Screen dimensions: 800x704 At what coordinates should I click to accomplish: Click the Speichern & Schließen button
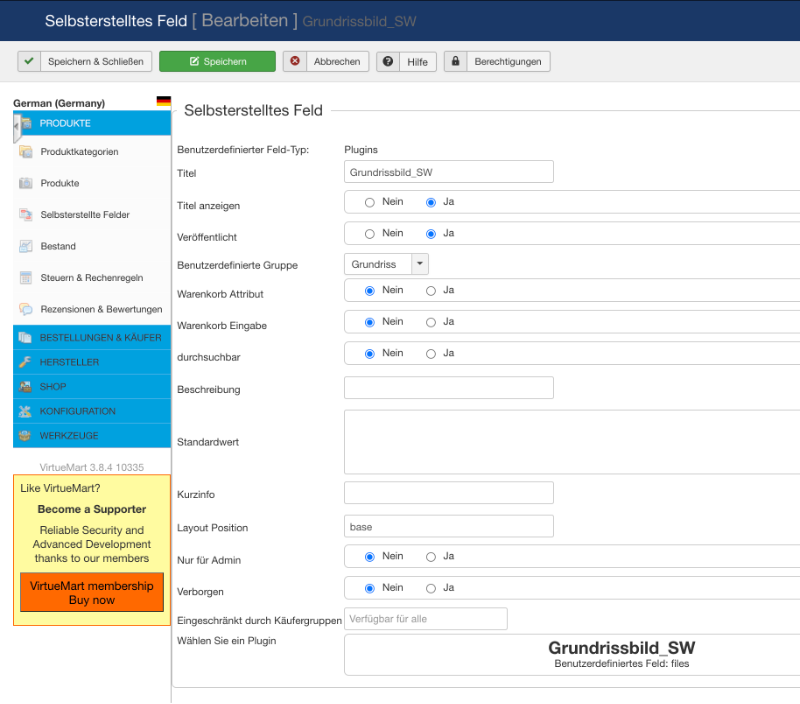85,62
